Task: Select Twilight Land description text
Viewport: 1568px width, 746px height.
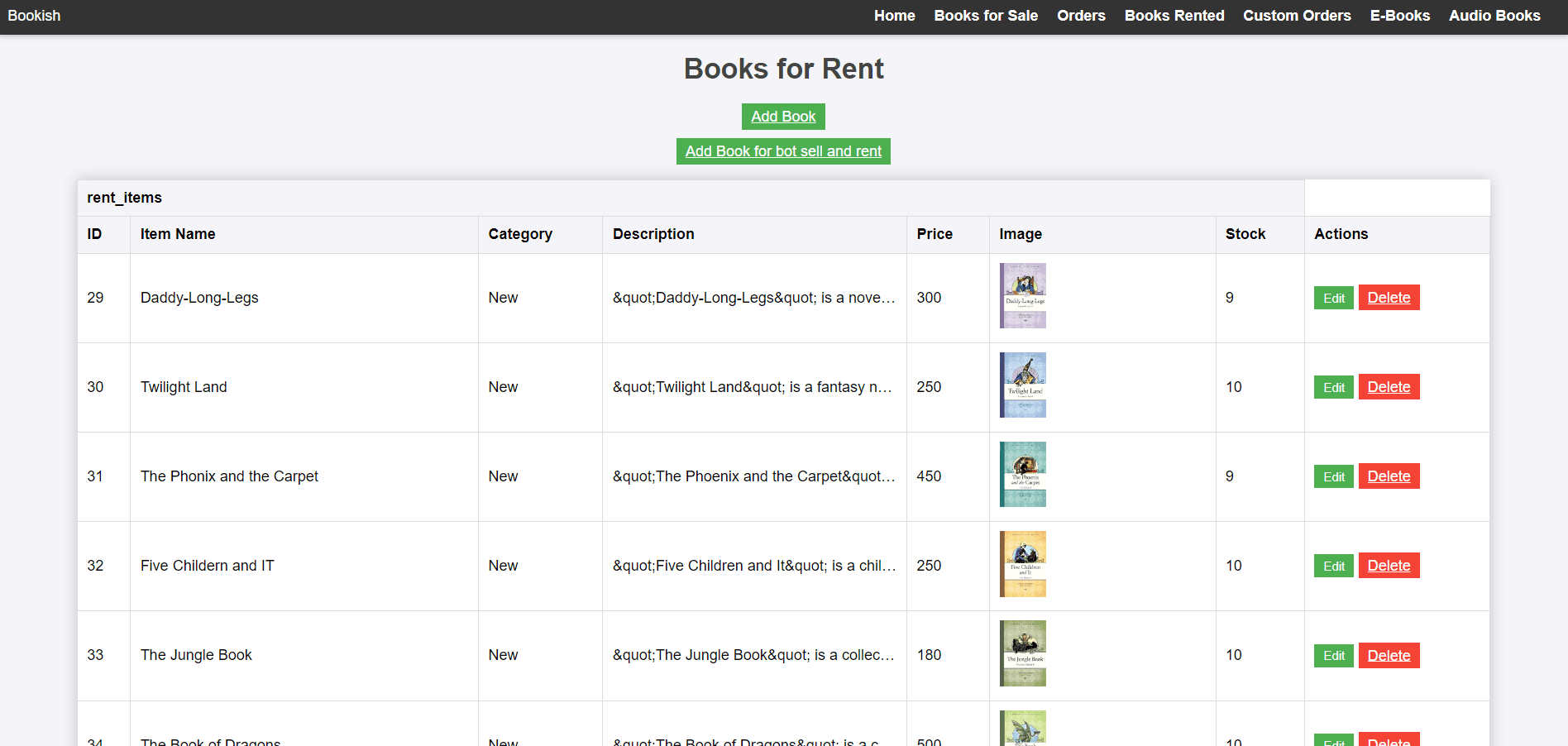Action: click(x=753, y=387)
